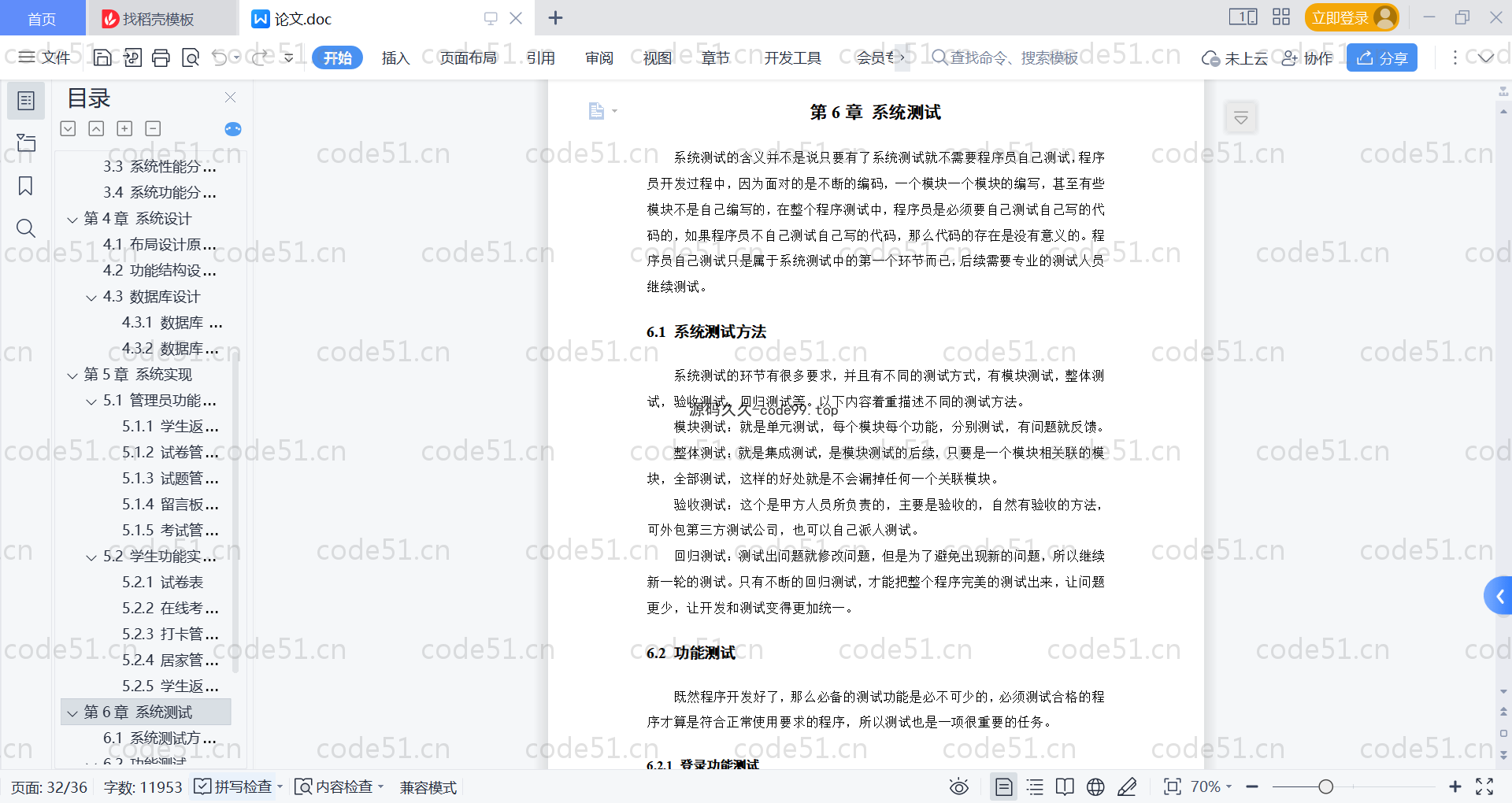
Task: Click the Print icon in quick toolbar
Action: (161, 57)
